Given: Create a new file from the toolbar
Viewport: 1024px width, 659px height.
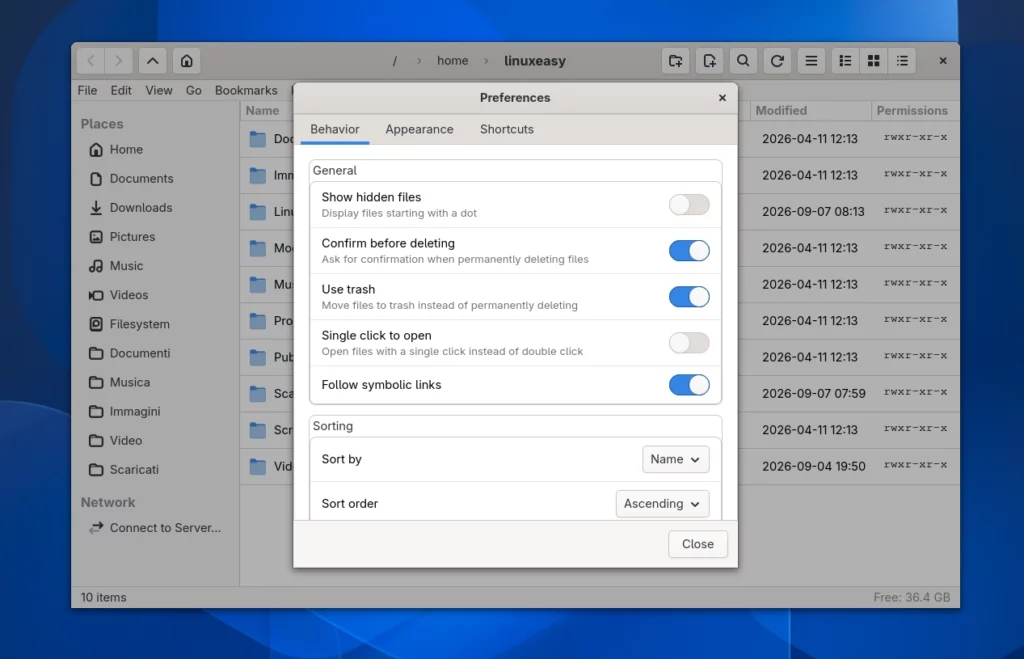Looking at the screenshot, I should coord(709,61).
